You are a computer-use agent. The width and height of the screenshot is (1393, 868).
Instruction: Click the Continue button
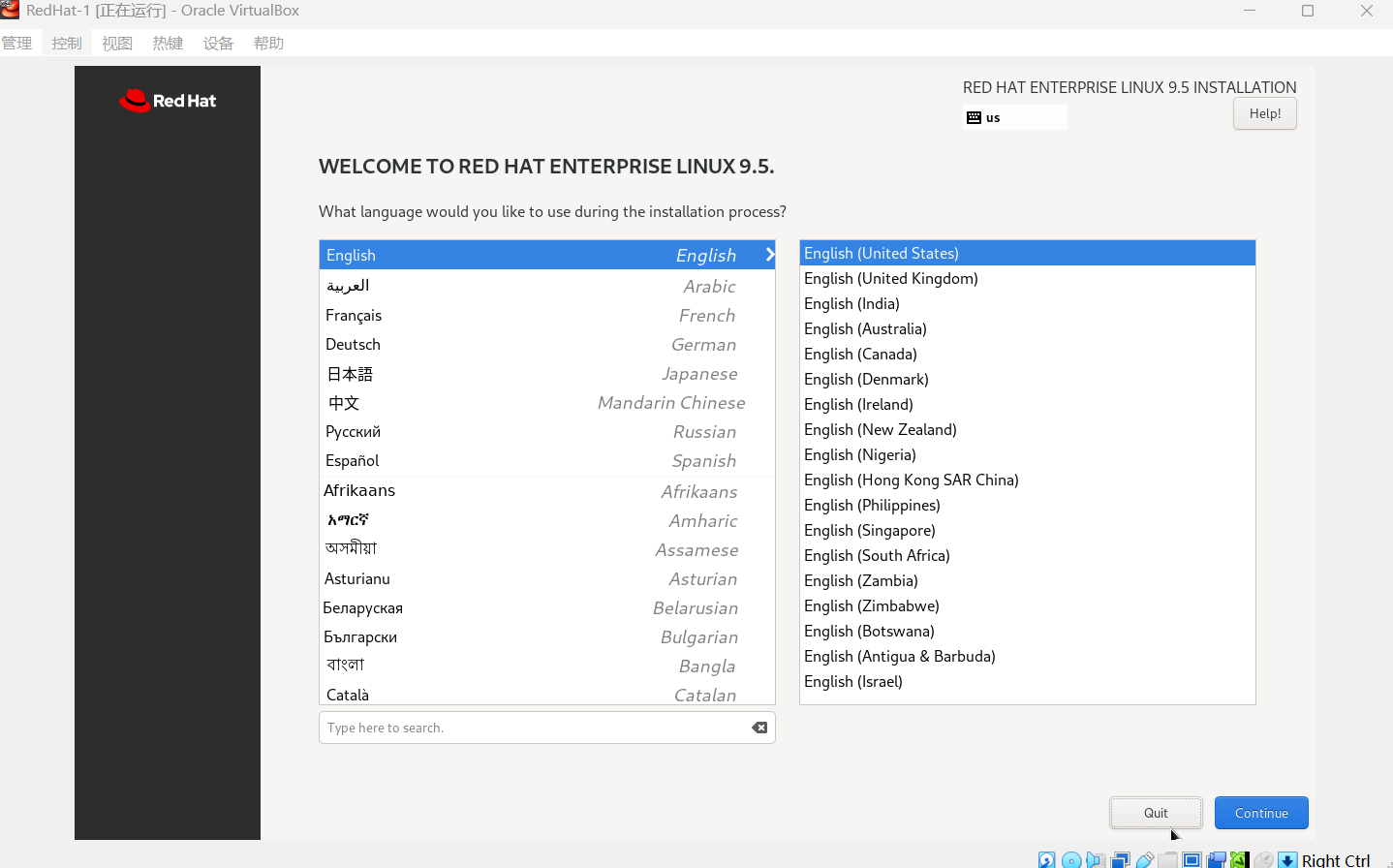point(1261,813)
